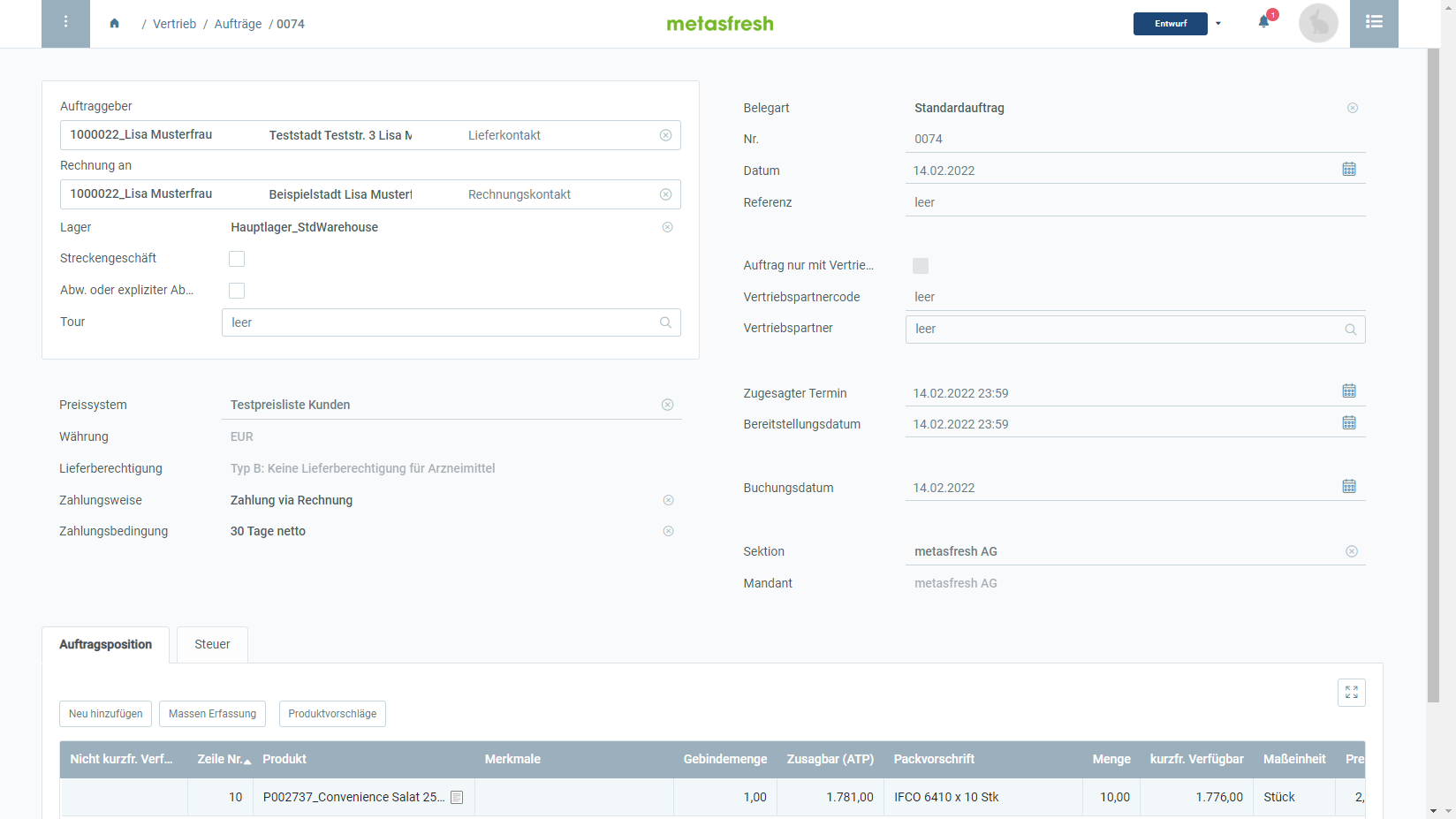Click the home icon in breadcrumb
The image size is (1456, 819).
coord(114,24)
